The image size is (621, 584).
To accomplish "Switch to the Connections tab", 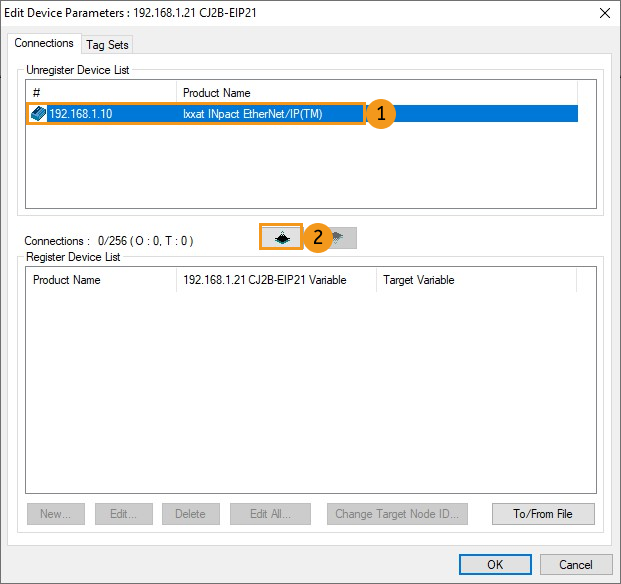I will (x=44, y=43).
